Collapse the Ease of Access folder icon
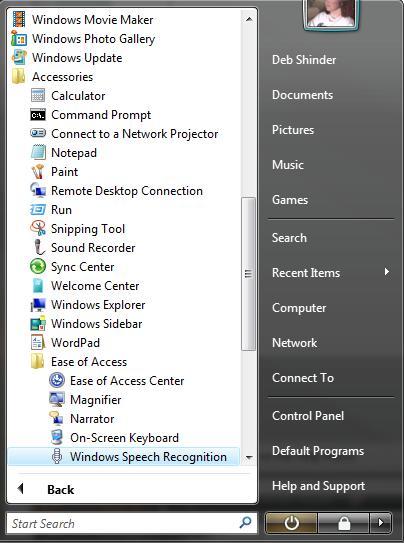This screenshot has height=543, width=404. (38, 361)
